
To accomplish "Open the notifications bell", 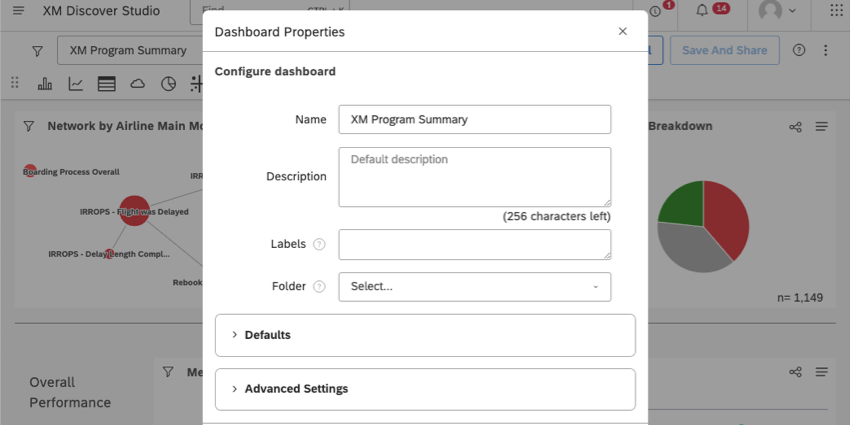I will pyautogui.click(x=703, y=11).
